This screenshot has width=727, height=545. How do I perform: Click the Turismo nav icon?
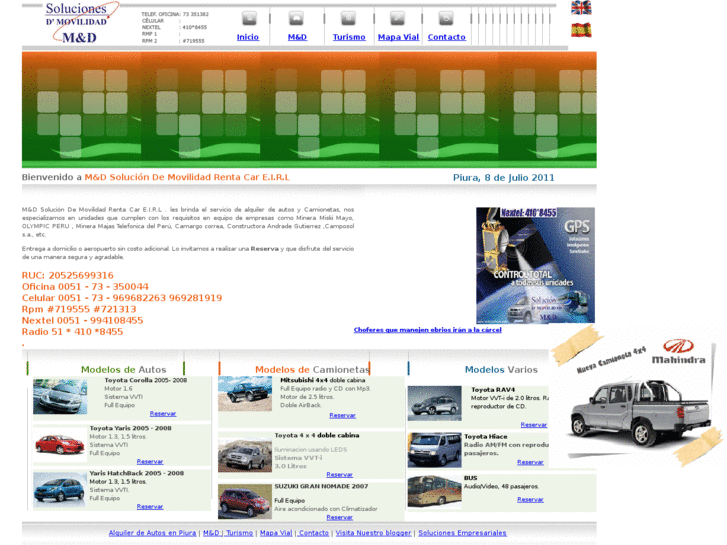pyautogui.click(x=348, y=19)
